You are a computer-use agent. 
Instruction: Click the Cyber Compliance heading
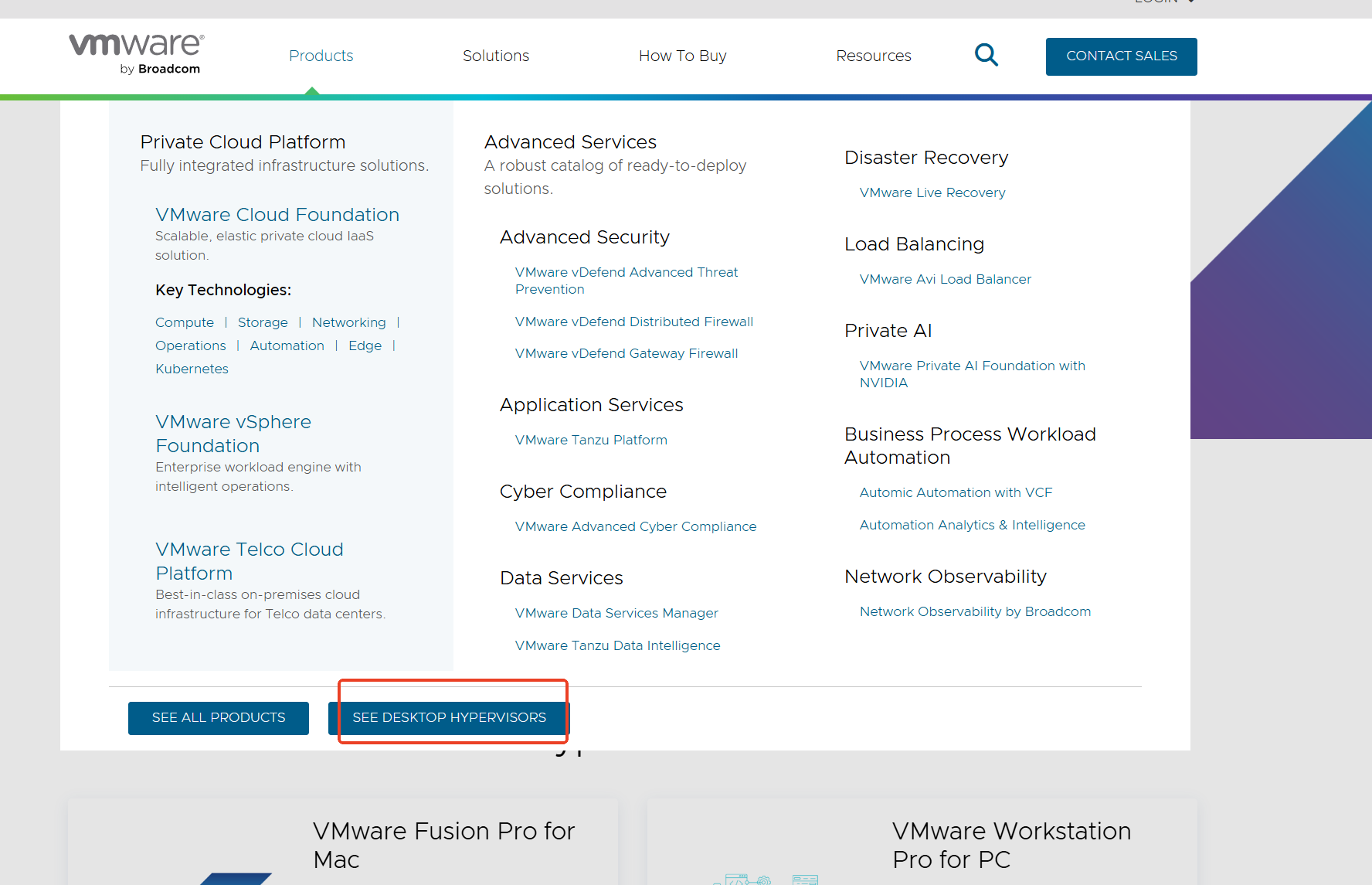coord(583,492)
